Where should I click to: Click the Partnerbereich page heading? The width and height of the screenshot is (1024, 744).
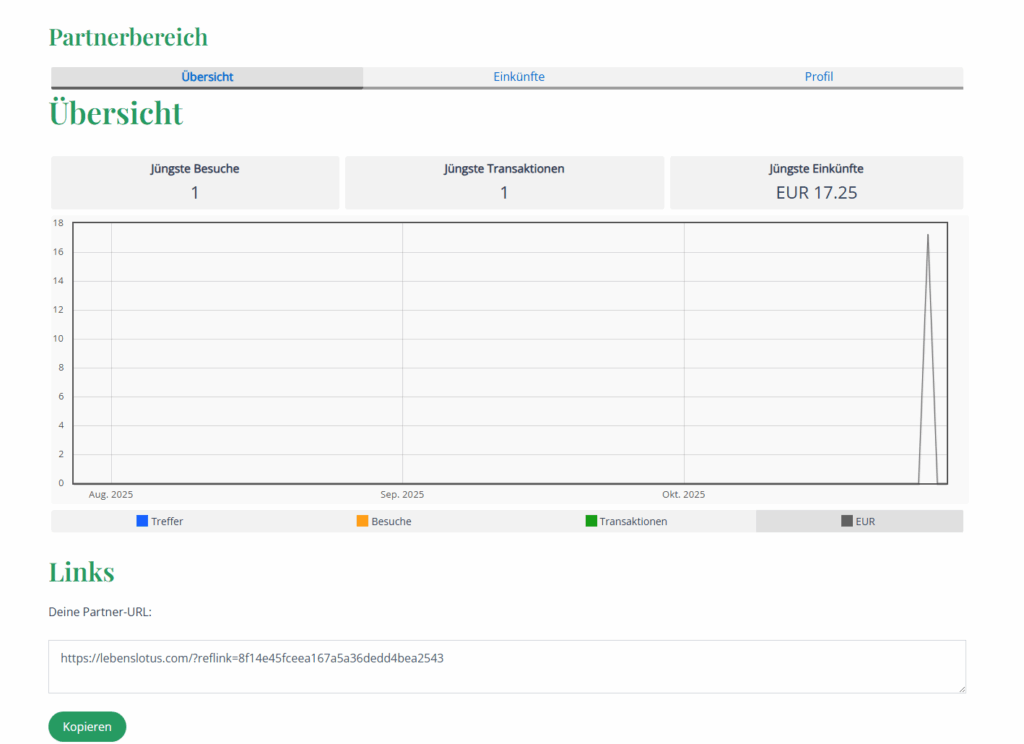click(x=128, y=37)
